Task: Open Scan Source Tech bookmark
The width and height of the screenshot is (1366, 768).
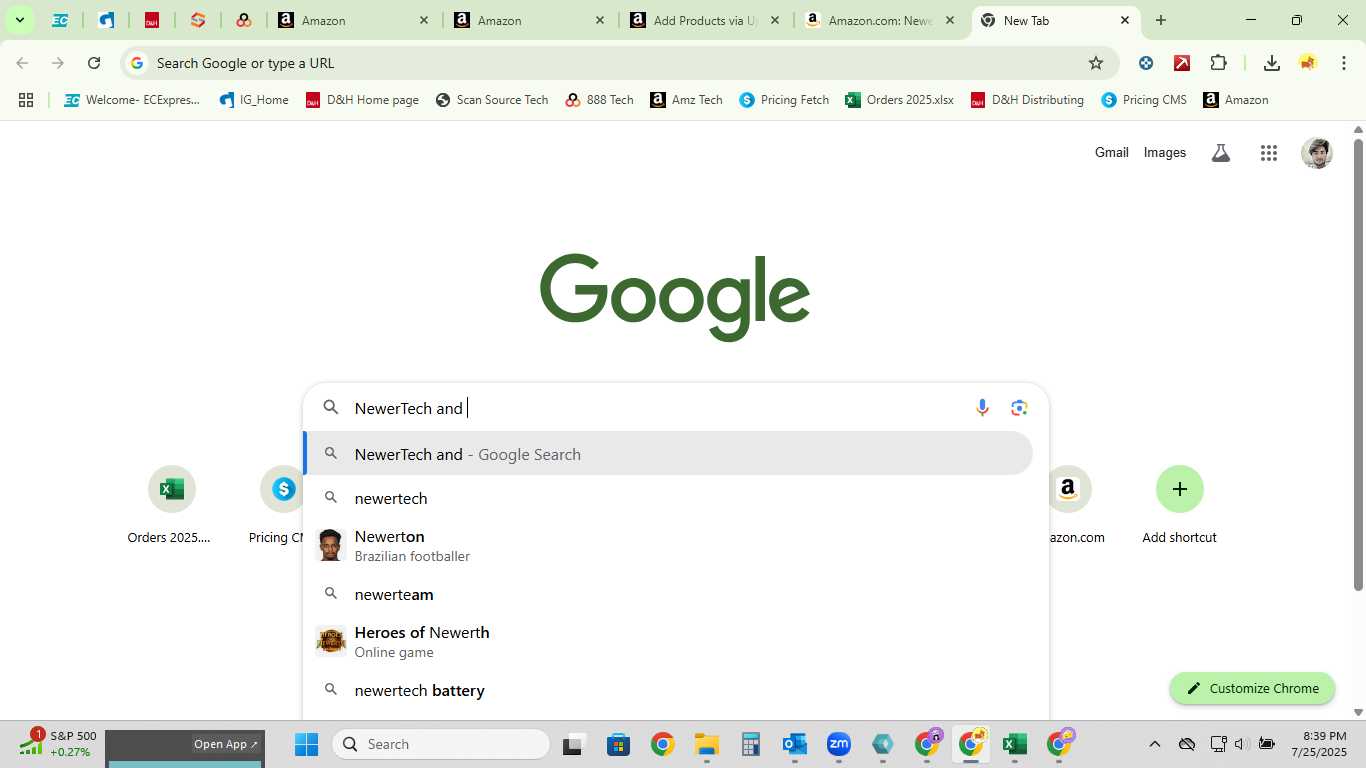Action: click(x=492, y=100)
